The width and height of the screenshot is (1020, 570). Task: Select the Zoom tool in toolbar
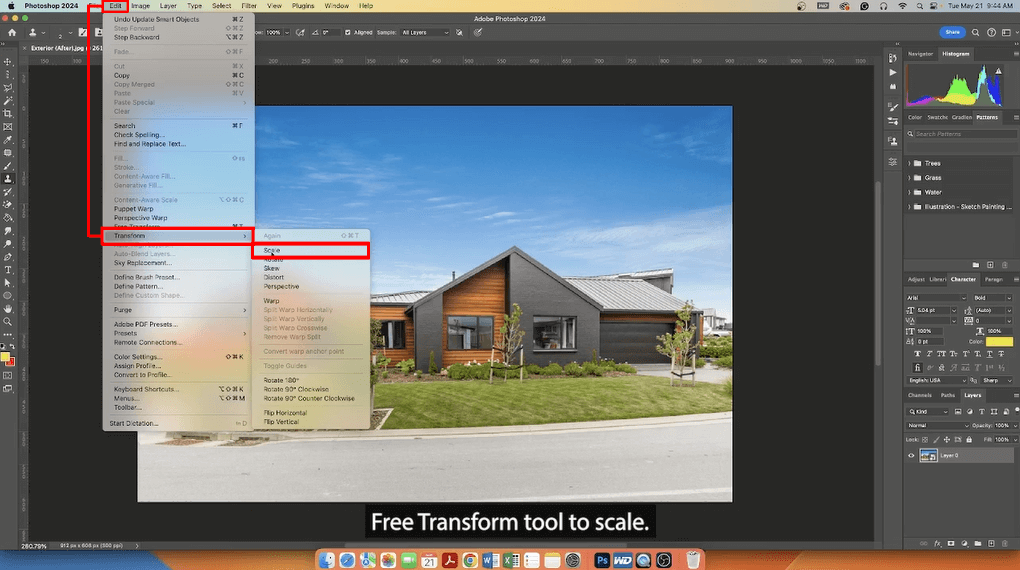coord(8,322)
